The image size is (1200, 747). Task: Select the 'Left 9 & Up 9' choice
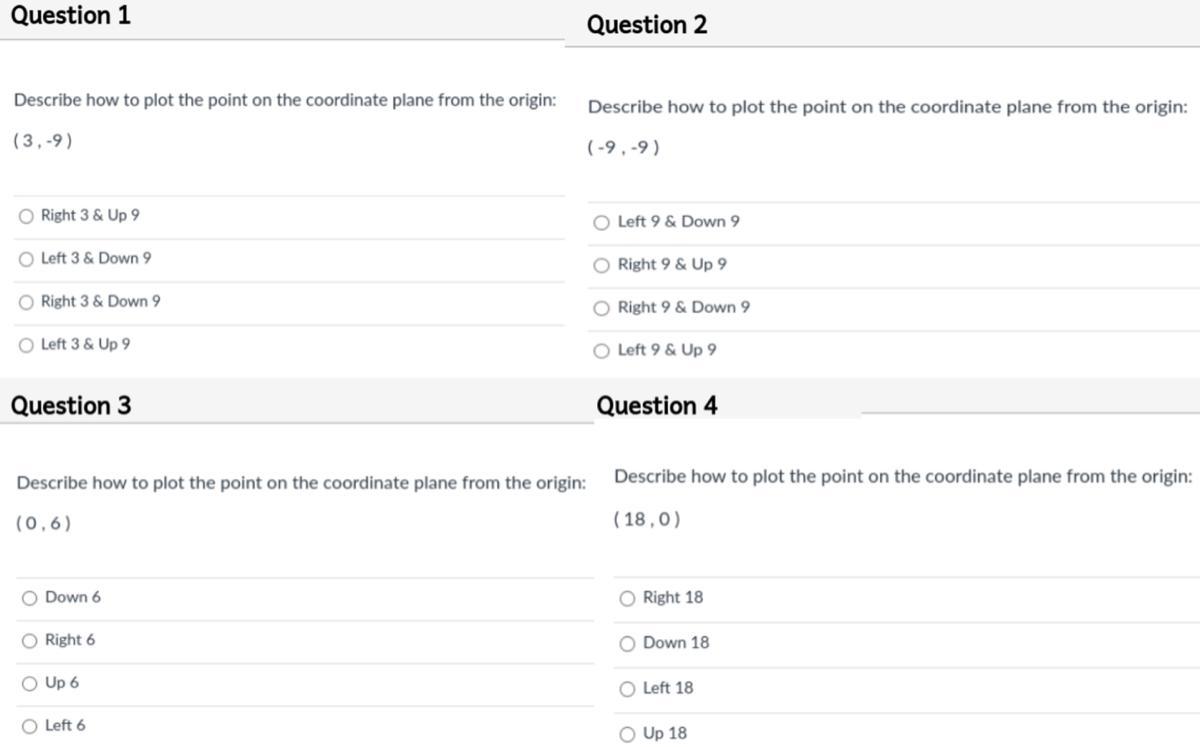602,351
